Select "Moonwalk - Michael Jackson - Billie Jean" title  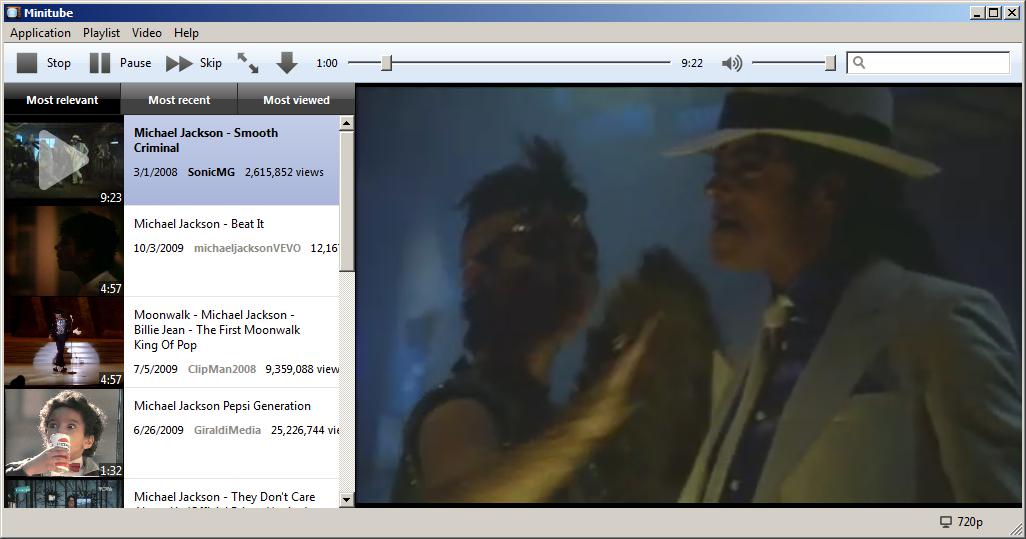[217, 330]
